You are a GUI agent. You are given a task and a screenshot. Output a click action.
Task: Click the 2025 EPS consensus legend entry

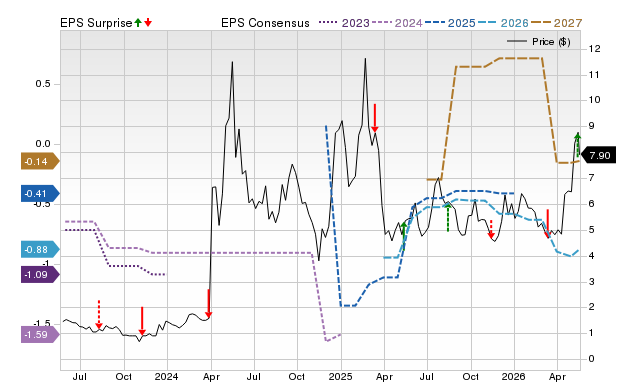pos(450,23)
